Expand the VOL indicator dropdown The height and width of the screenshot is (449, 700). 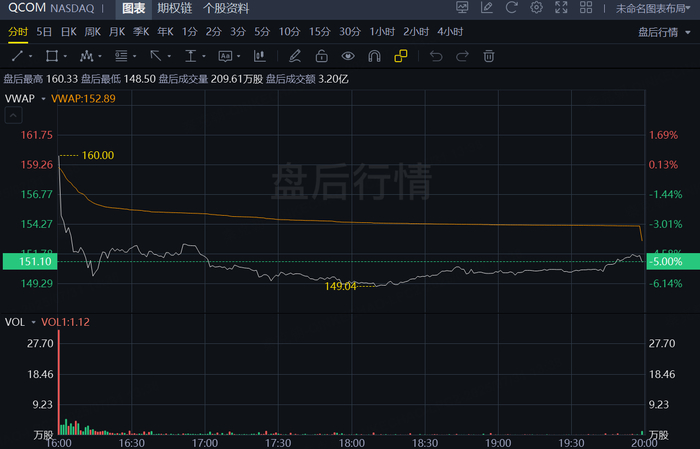pos(33,322)
